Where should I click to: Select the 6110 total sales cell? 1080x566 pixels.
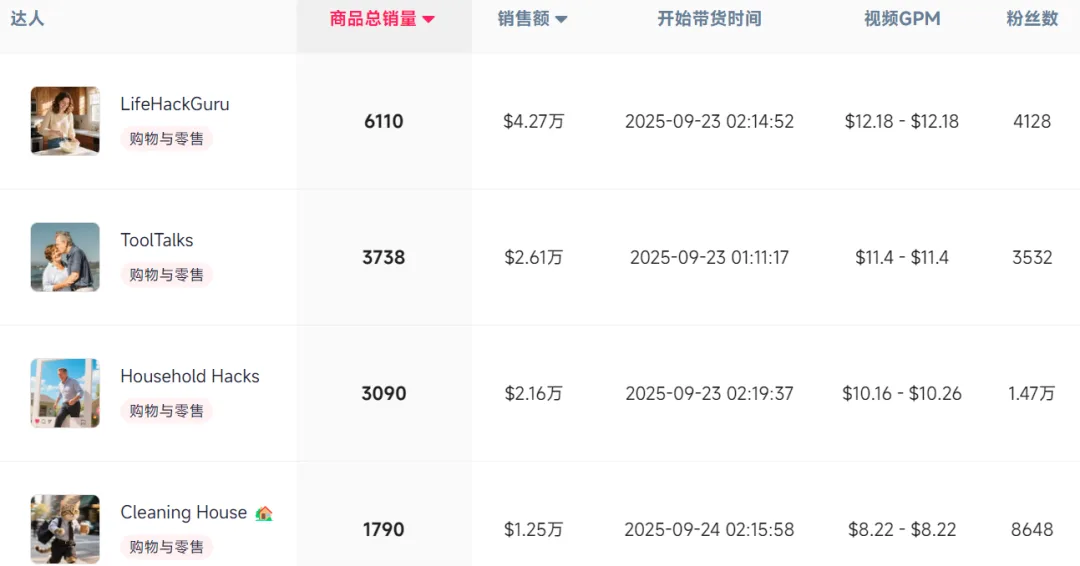coord(384,121)
